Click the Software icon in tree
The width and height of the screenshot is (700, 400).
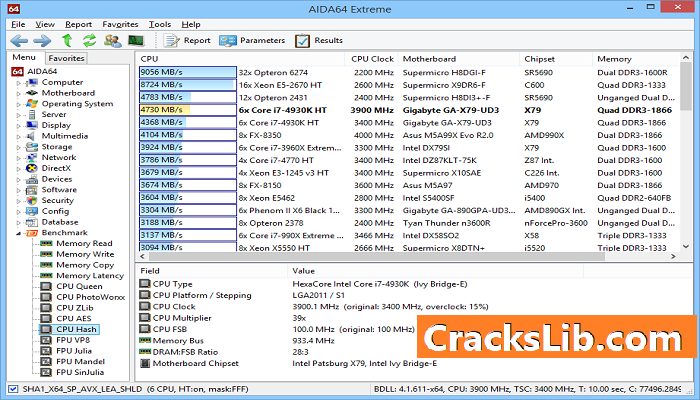point(32,190)
